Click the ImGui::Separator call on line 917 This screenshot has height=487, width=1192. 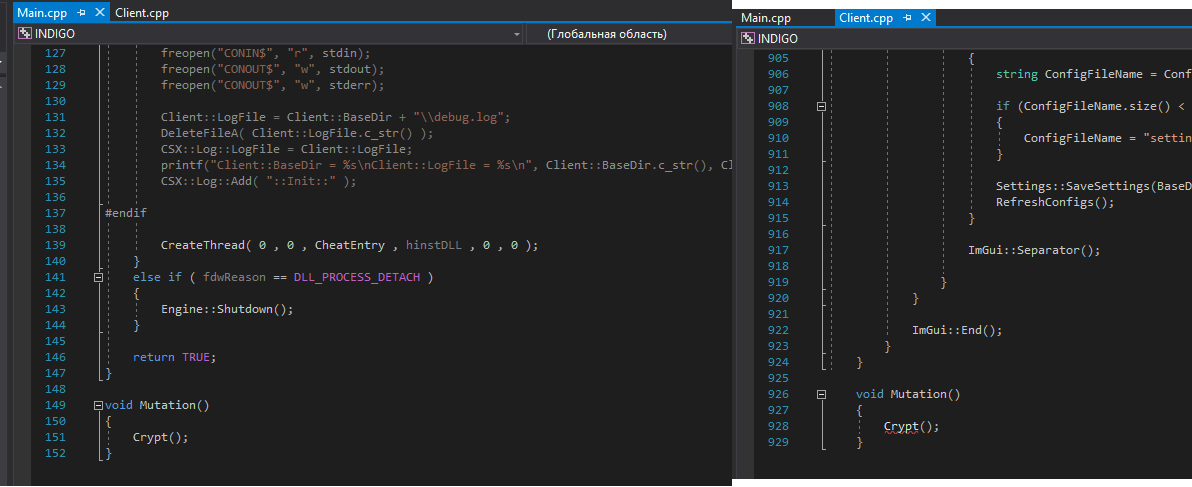coord(1033,250)
